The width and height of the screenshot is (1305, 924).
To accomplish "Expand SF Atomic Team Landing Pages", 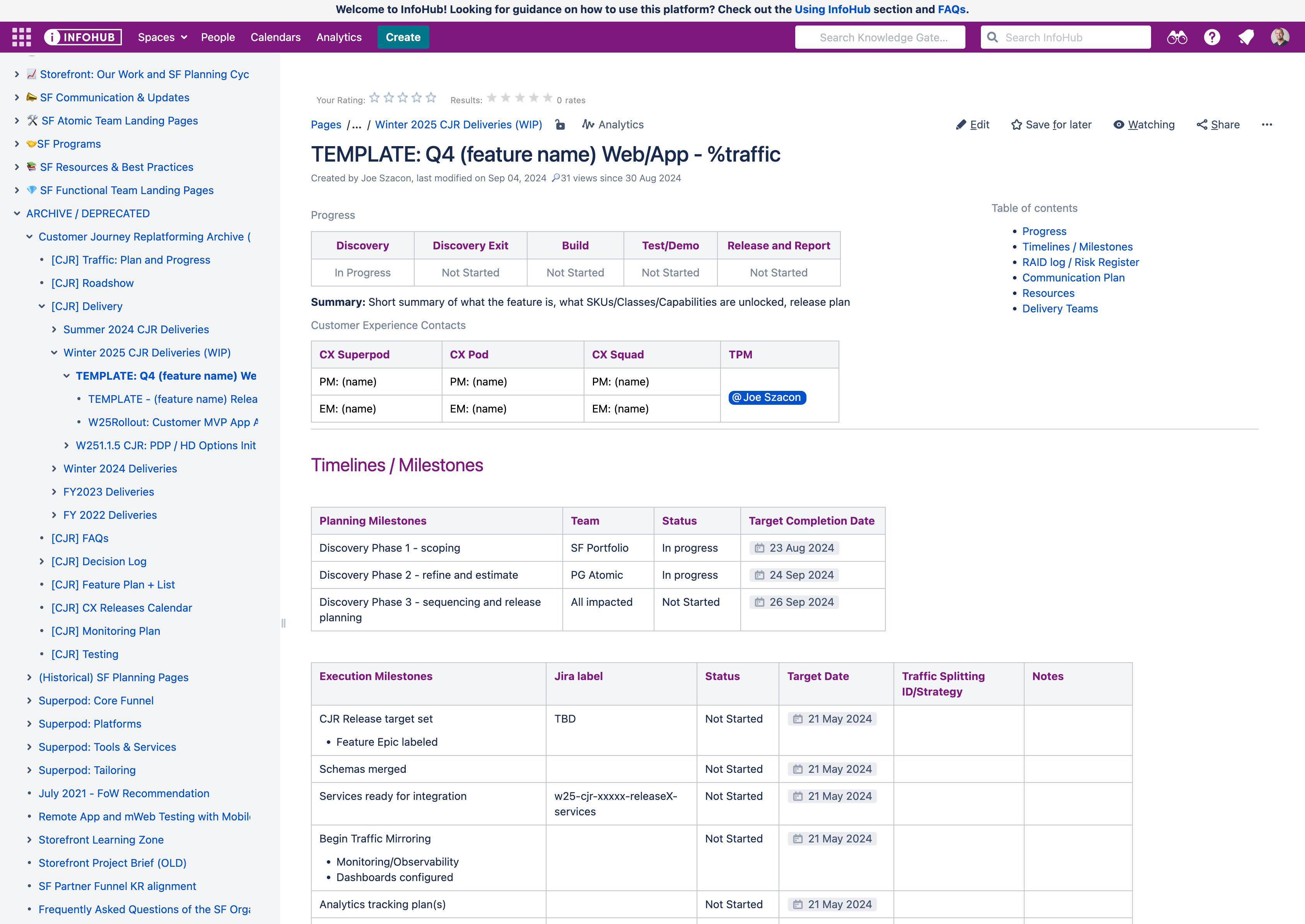I will click(x=17, y=121).
